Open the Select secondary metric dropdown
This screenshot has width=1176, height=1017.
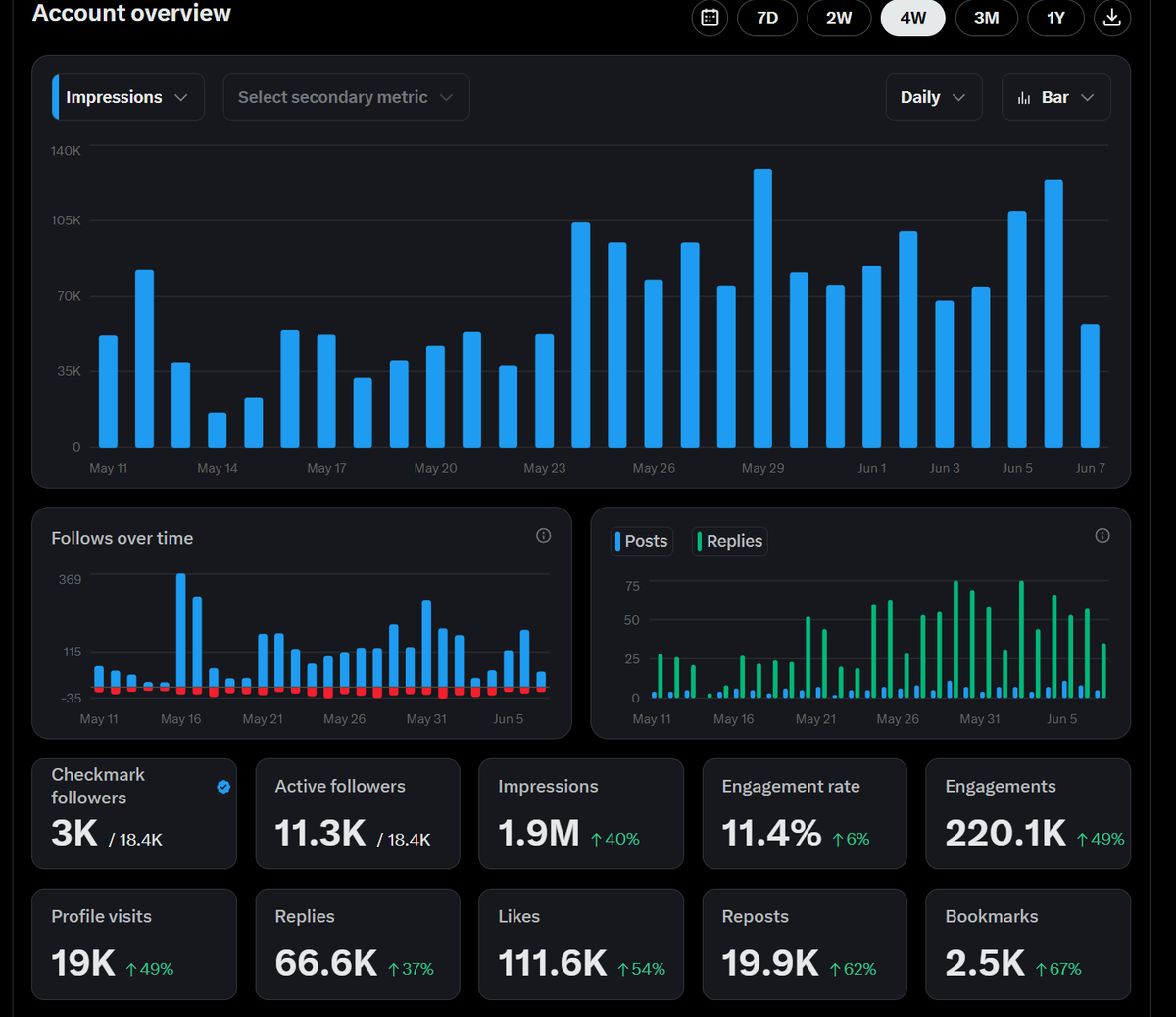[x=346, y=97]
